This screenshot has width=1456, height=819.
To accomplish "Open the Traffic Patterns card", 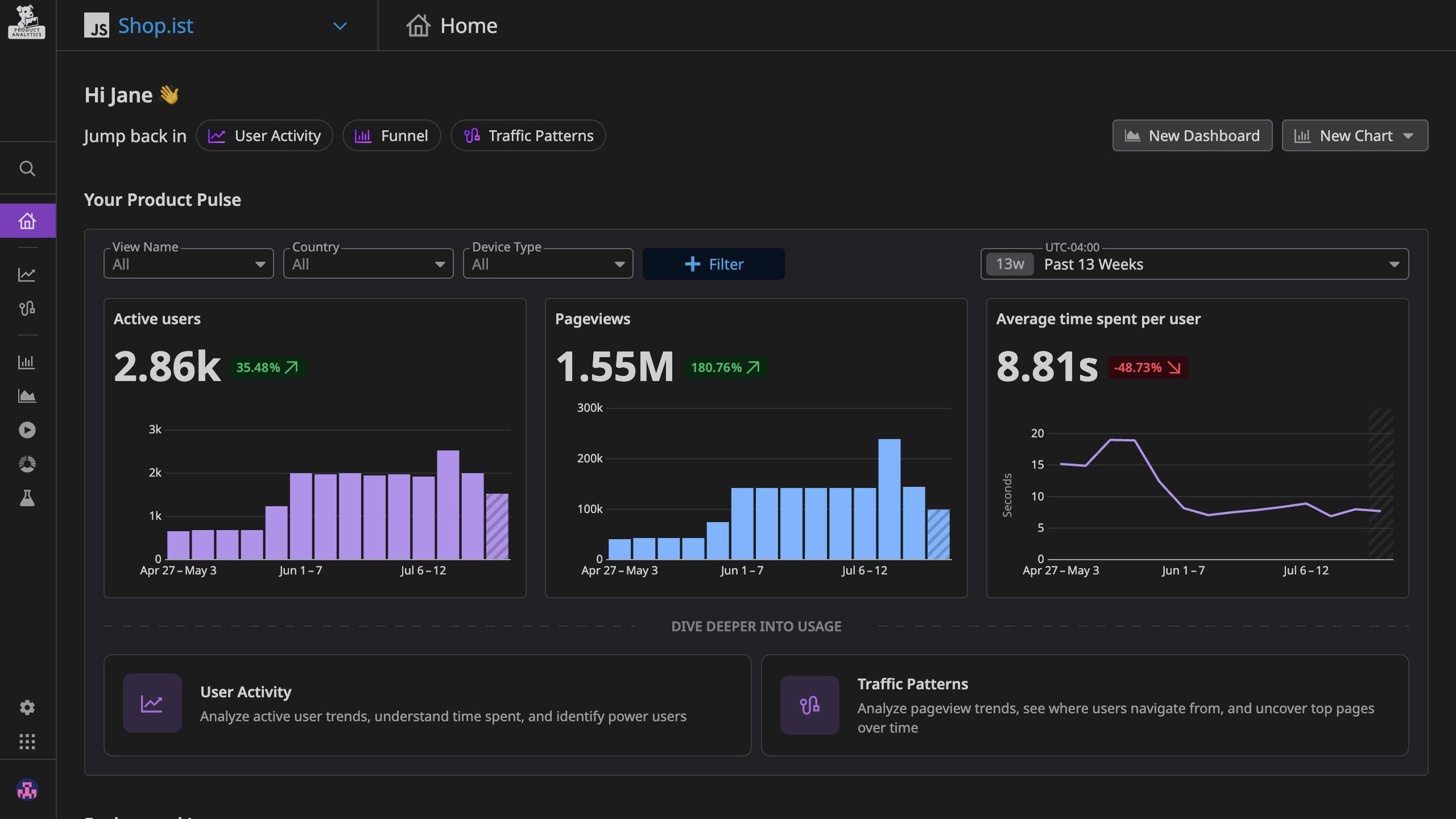I will [x=1093, y=705].
